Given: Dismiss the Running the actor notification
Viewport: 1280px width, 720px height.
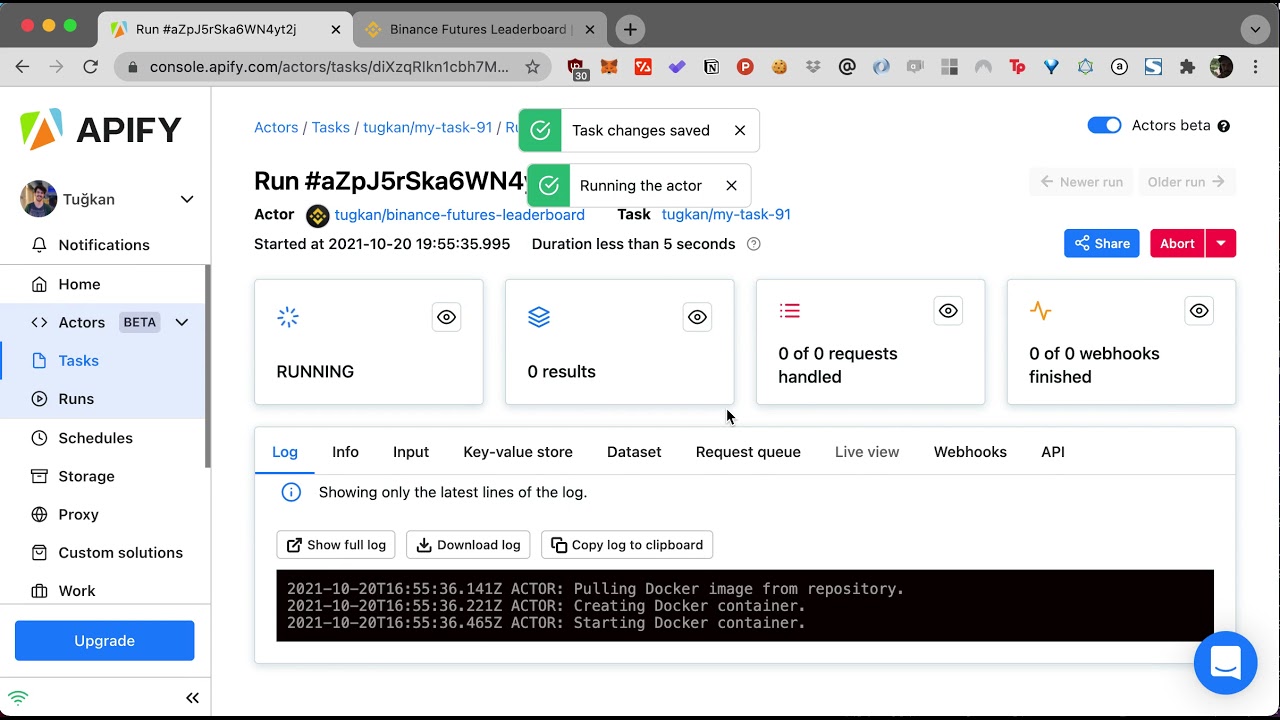Looking at the screenshot, I should coord(731,185).
